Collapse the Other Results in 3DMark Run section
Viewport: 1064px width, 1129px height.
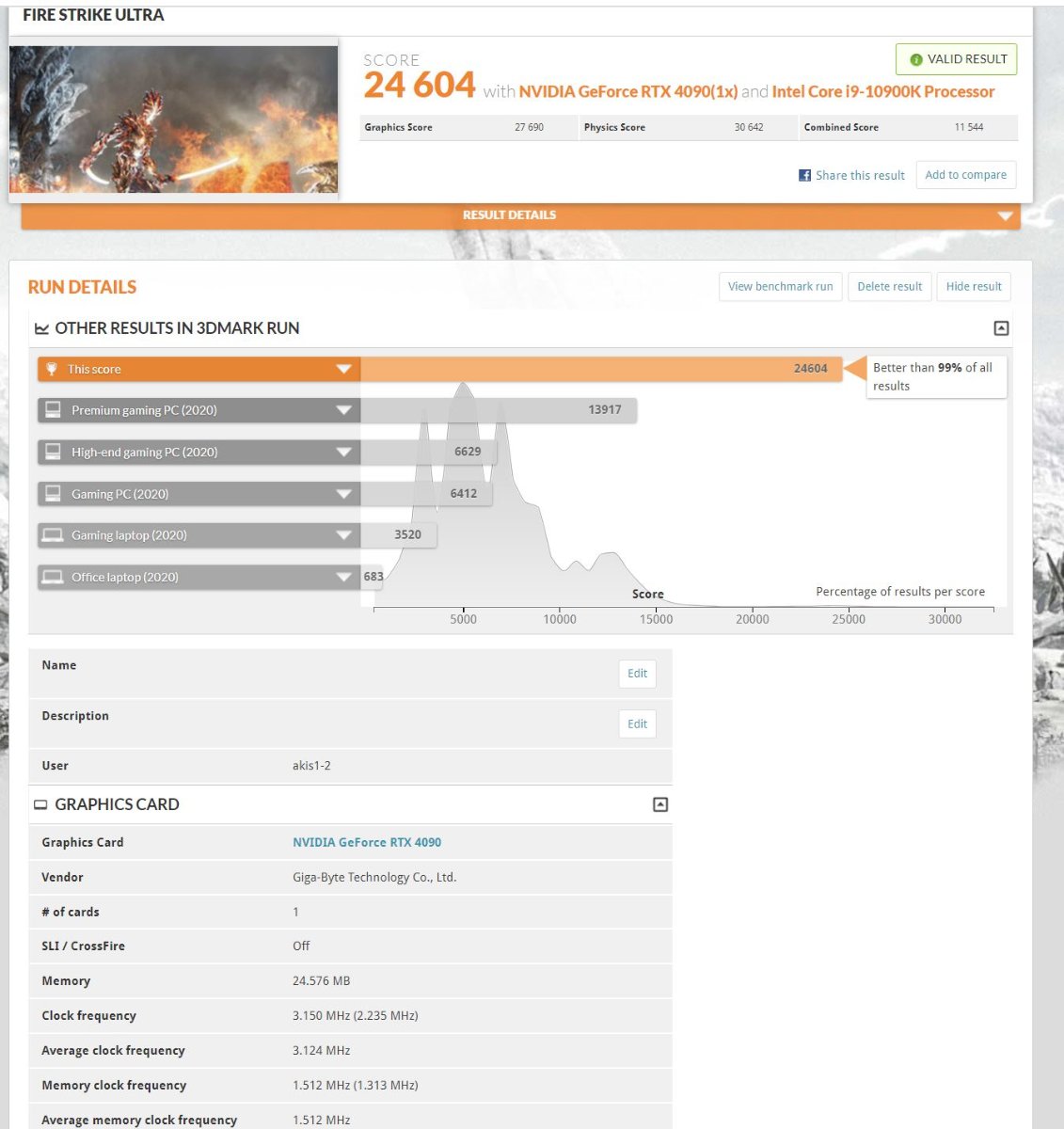point(1001,328)
